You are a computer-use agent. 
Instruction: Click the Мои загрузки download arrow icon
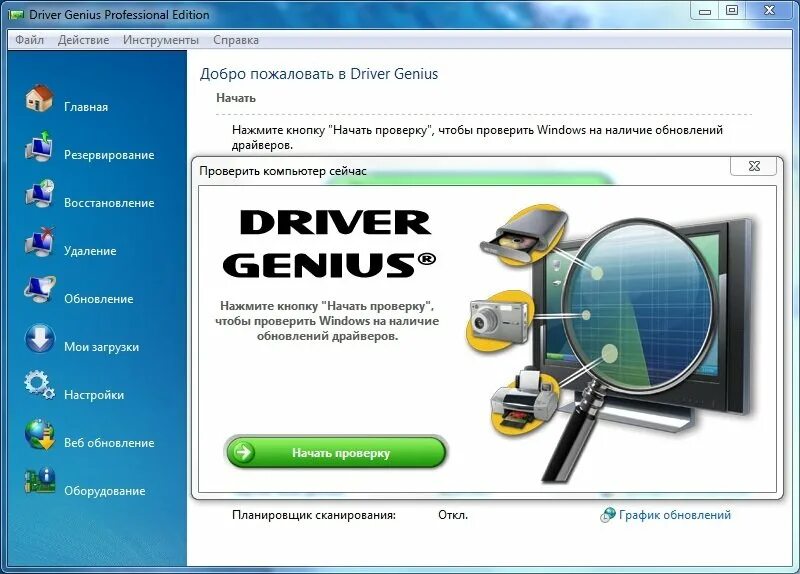pos(39,338)
